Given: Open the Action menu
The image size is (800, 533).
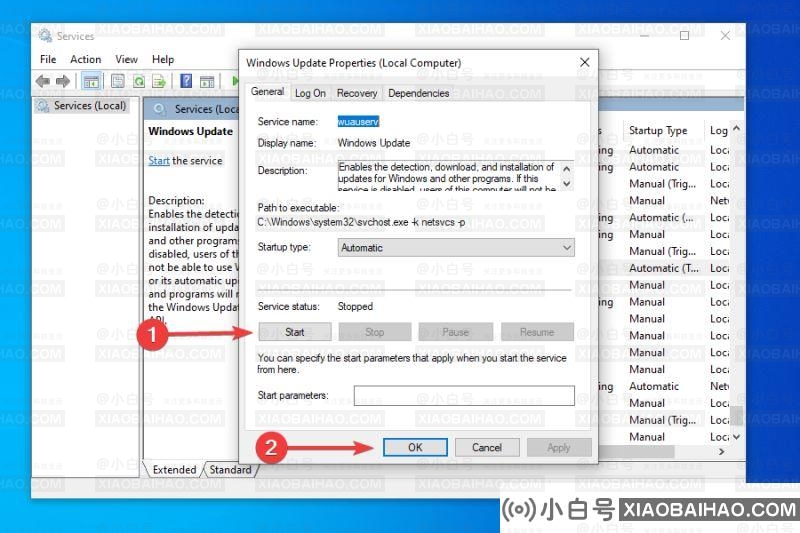Looking at the screenshot, I should (86, 59).
